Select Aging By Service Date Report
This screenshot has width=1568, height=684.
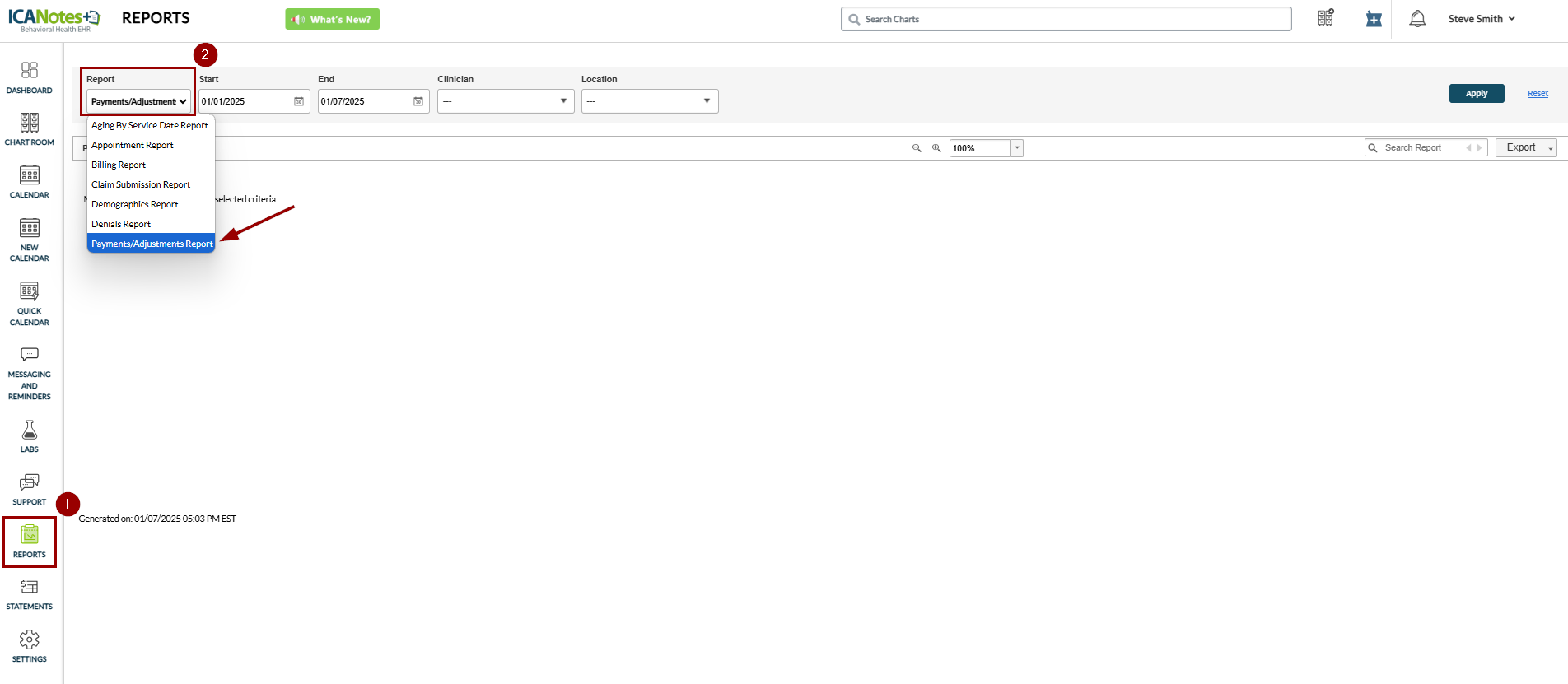[151, 125]
